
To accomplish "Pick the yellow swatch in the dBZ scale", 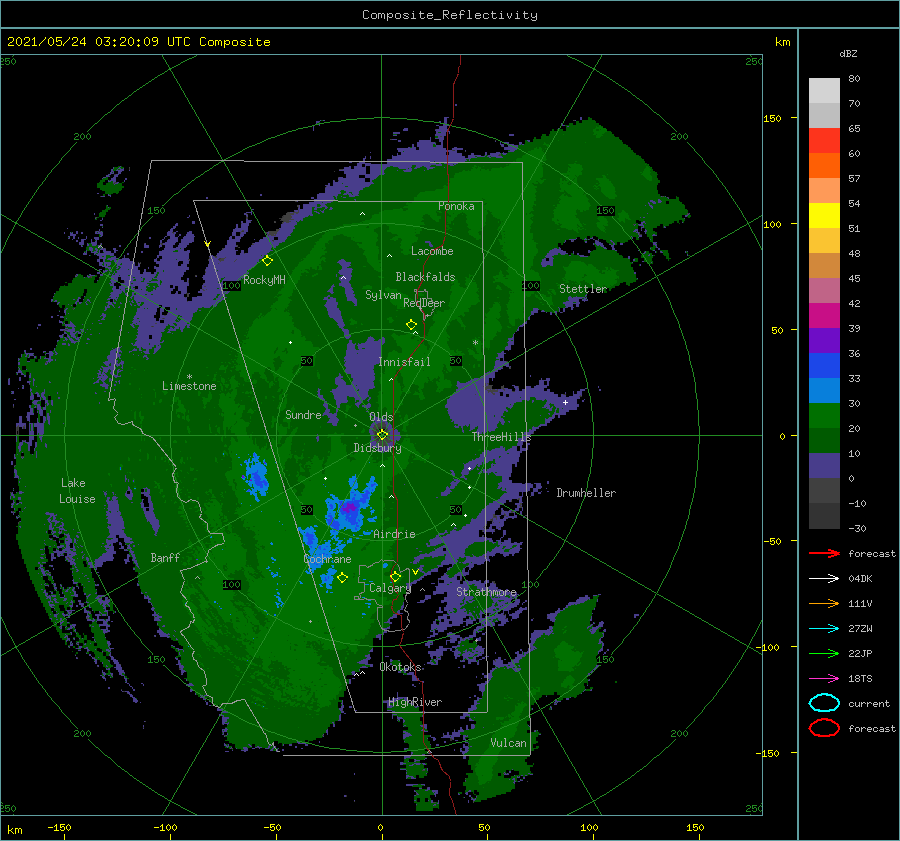I will click(x=824, y=215).
